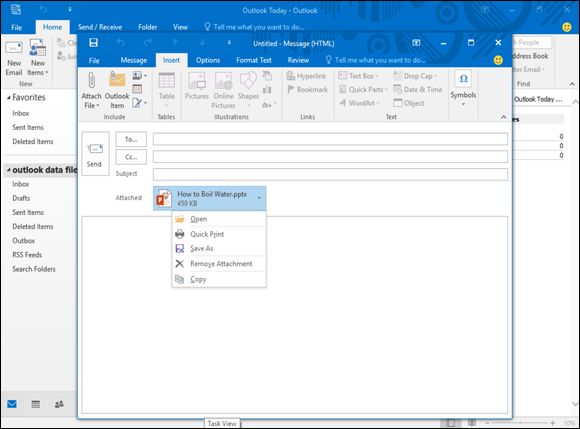
Task: Click the Attach File paperclip icon
Action: 91,80
